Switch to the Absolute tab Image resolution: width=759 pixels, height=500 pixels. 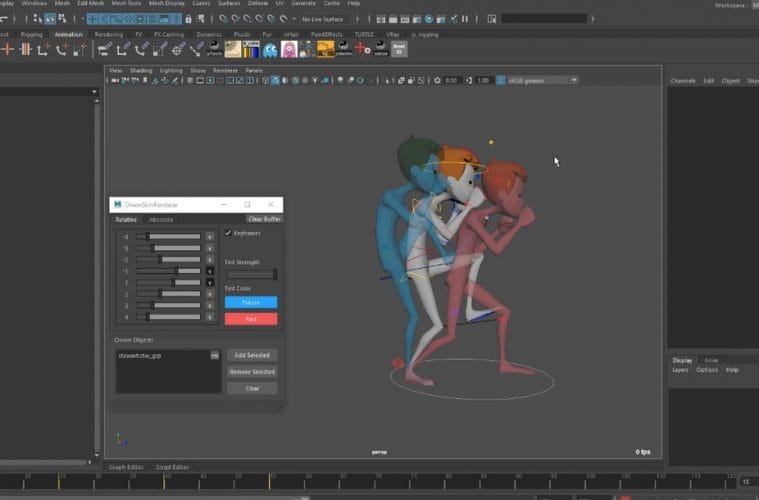click(161, 219)
